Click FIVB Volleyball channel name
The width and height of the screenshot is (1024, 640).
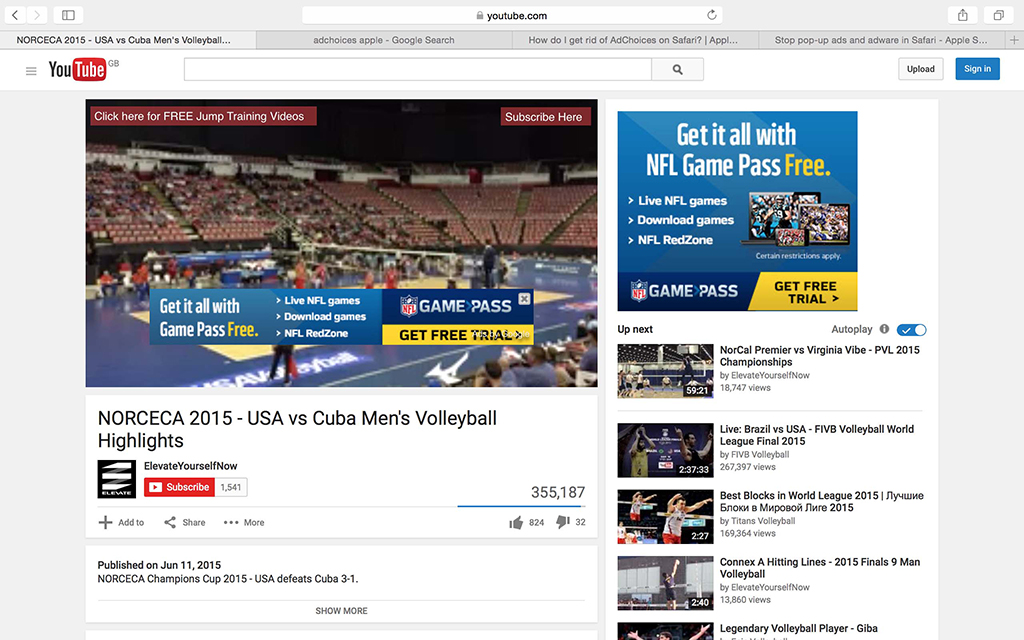pos(760,455)
